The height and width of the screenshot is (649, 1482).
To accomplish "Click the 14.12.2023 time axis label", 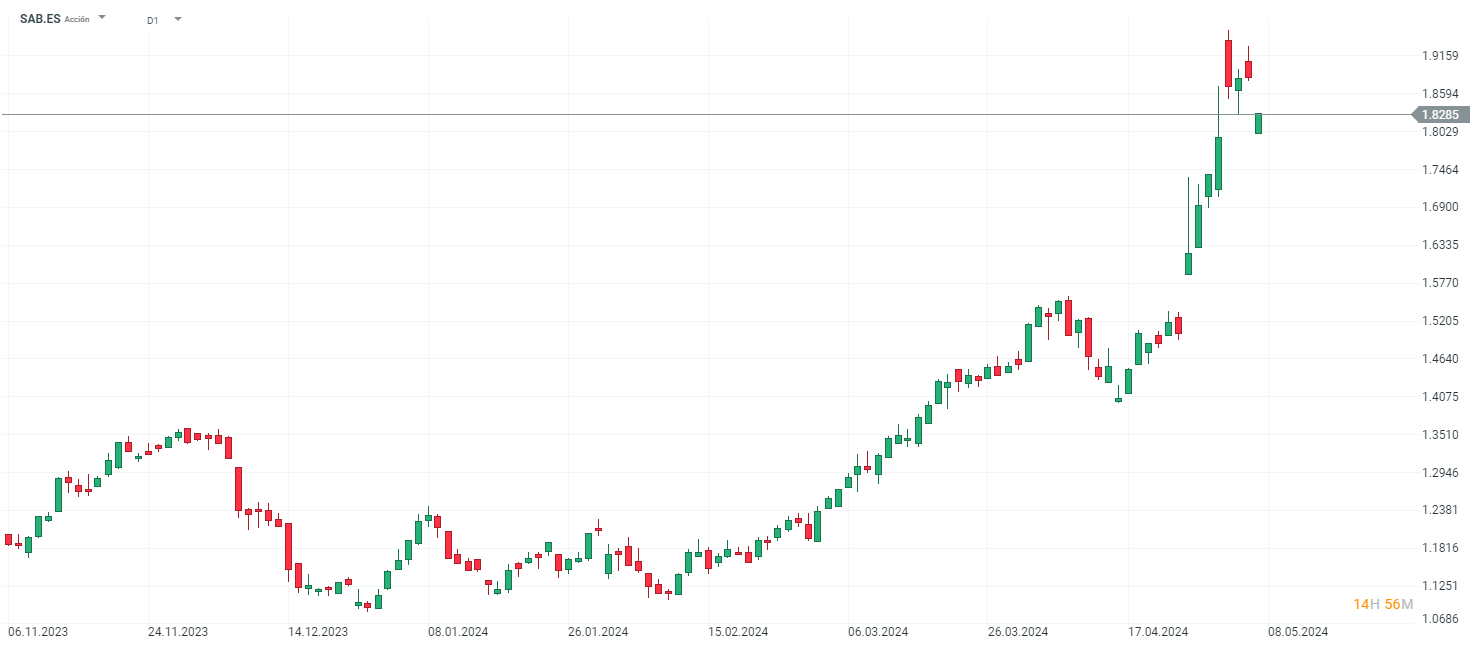I will coord(318,632).
